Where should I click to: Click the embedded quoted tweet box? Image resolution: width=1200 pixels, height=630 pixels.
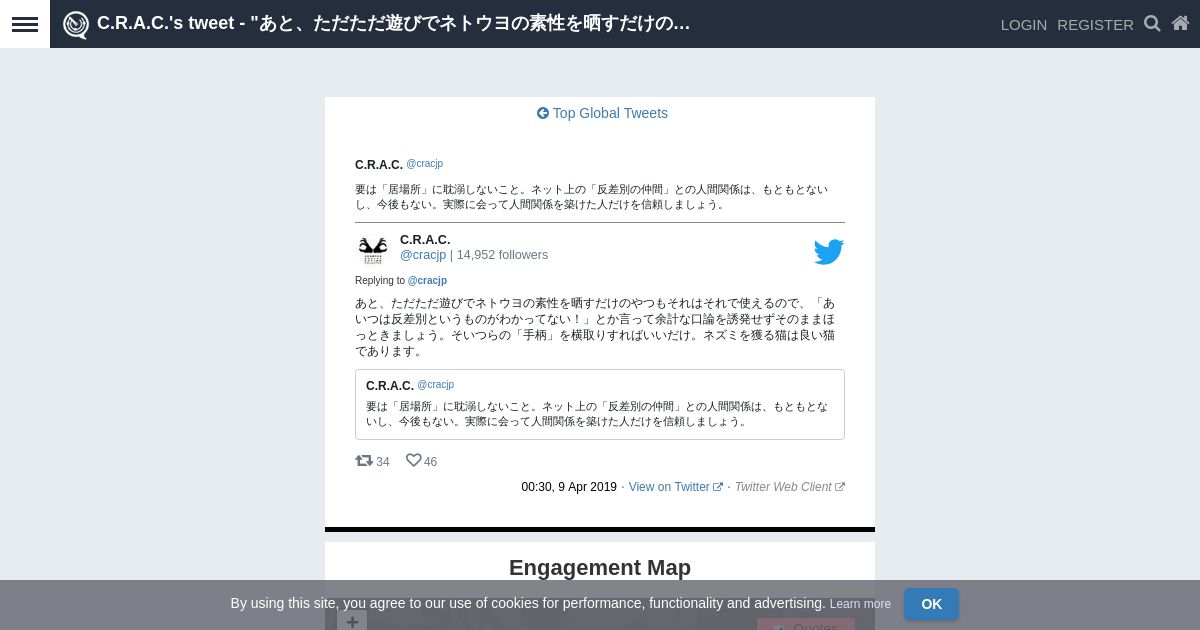click(x=600, y=404)
